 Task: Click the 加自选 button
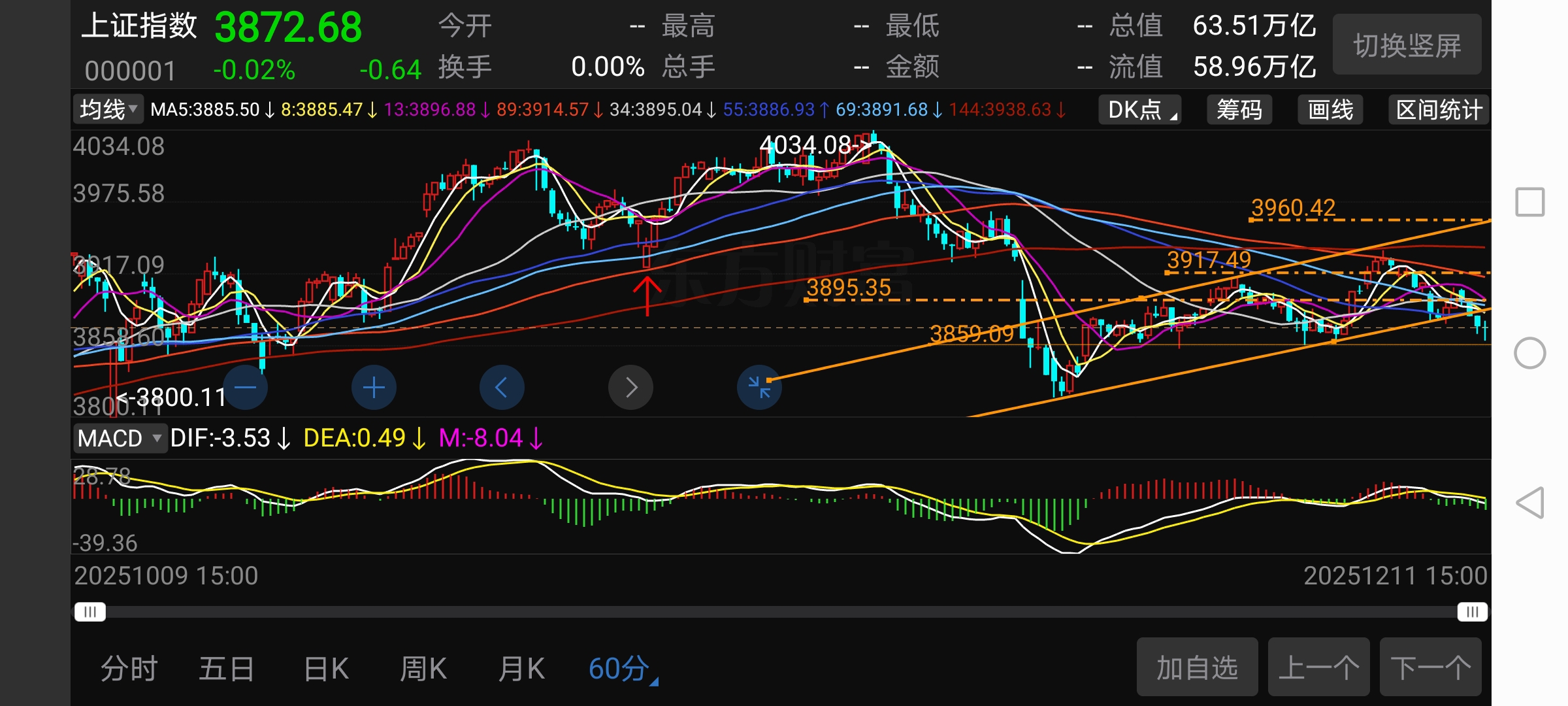pos(1197,667)
